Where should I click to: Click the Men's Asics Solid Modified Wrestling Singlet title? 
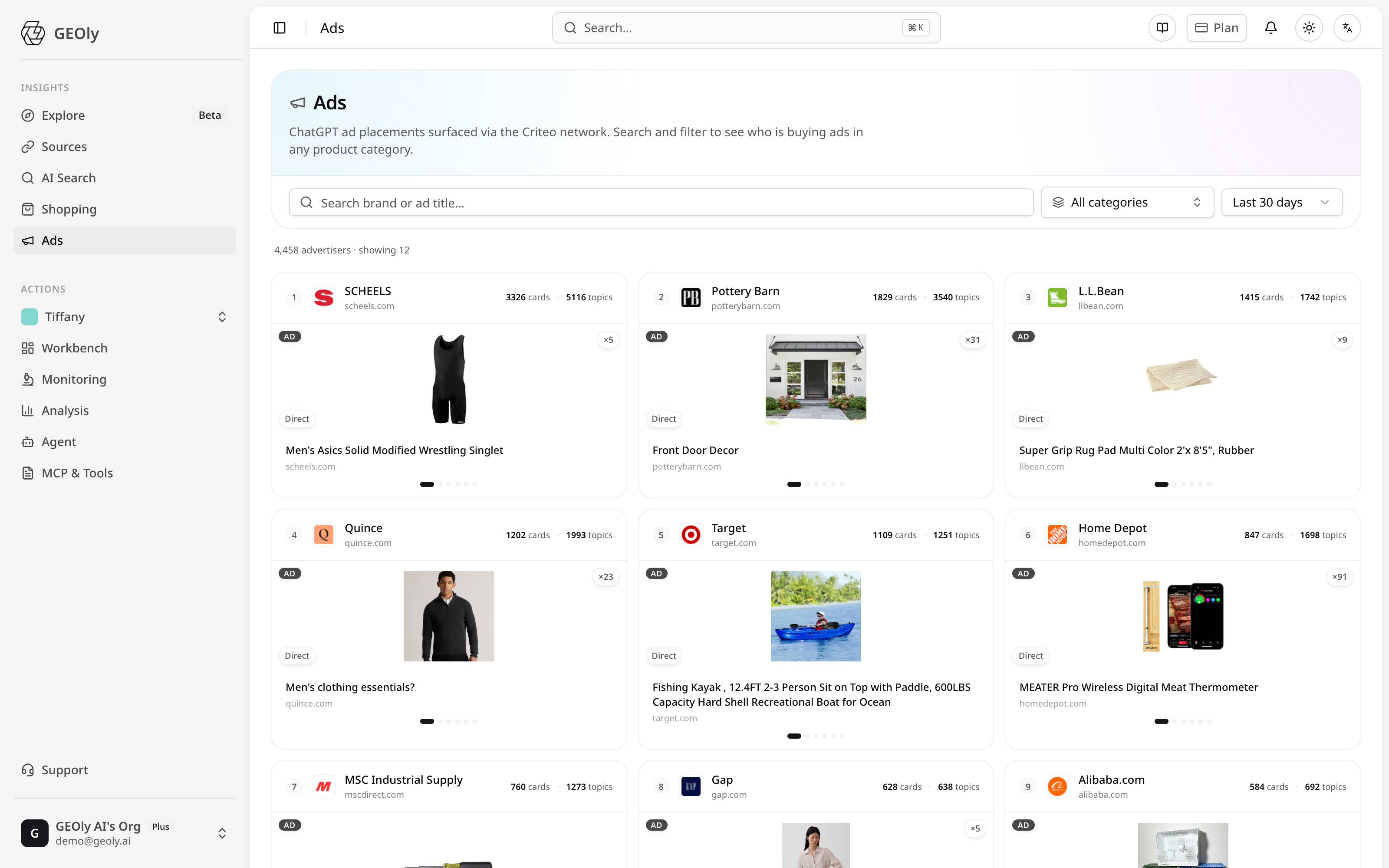click(394, 450)
